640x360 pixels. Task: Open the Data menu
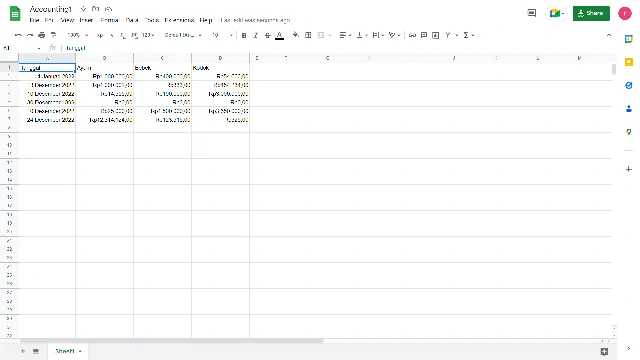click(x=132, y=20)
